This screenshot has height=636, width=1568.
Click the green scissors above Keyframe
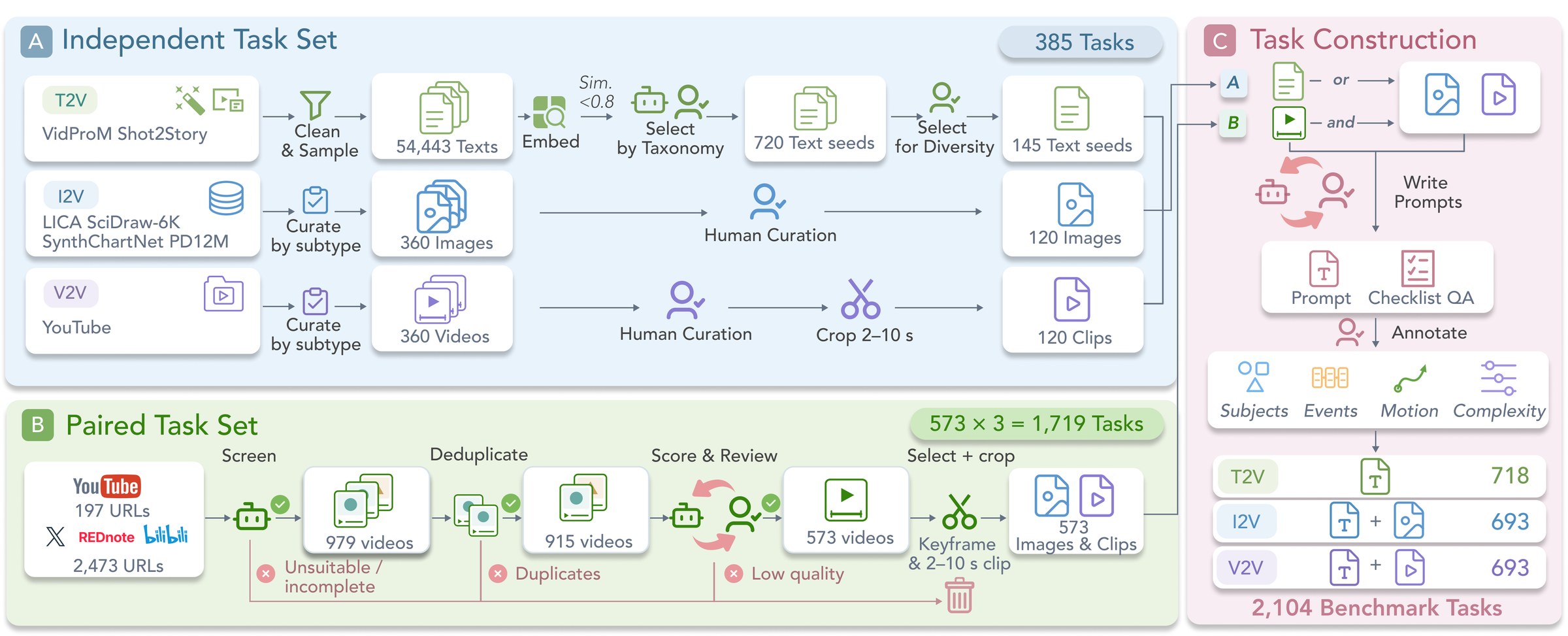point(959,511)
